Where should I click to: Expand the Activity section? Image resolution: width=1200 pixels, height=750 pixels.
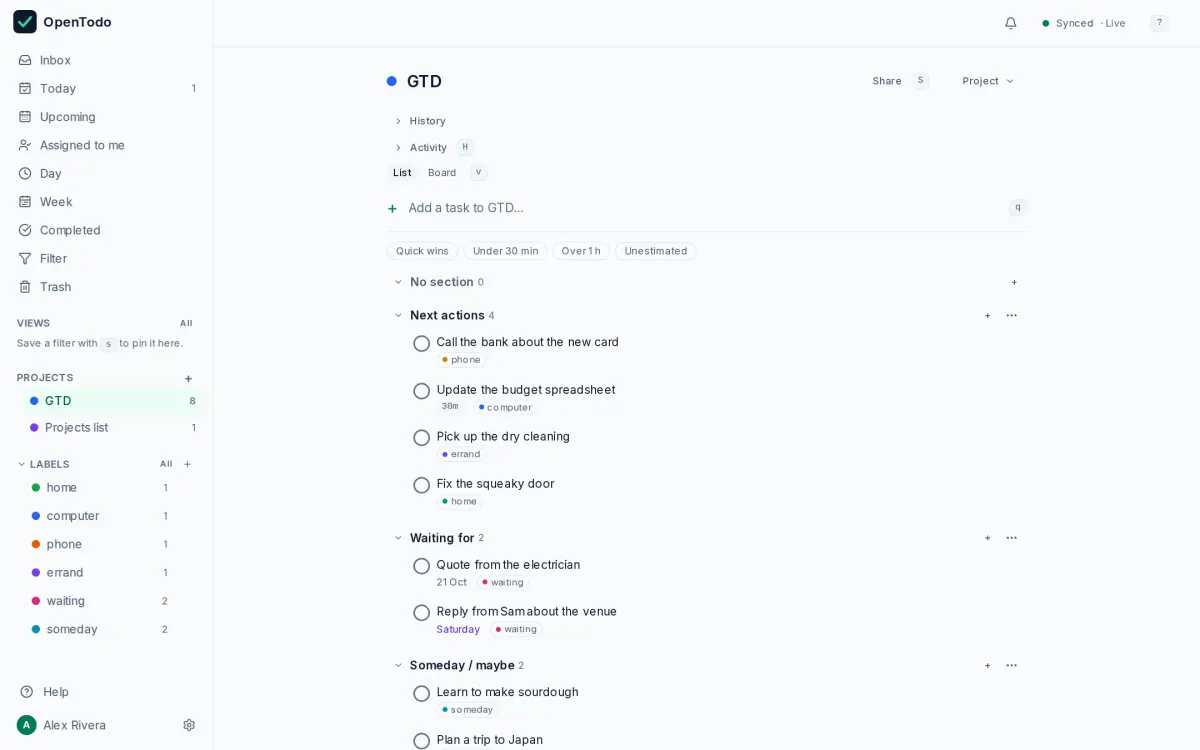(x=420, y=147)
